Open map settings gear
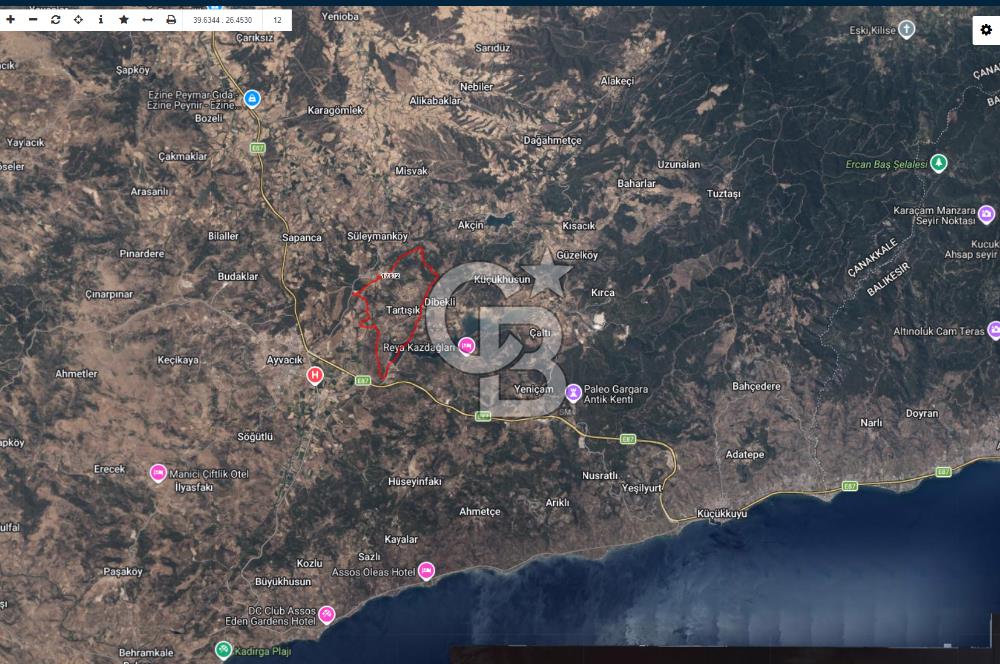 coord(986,29)
